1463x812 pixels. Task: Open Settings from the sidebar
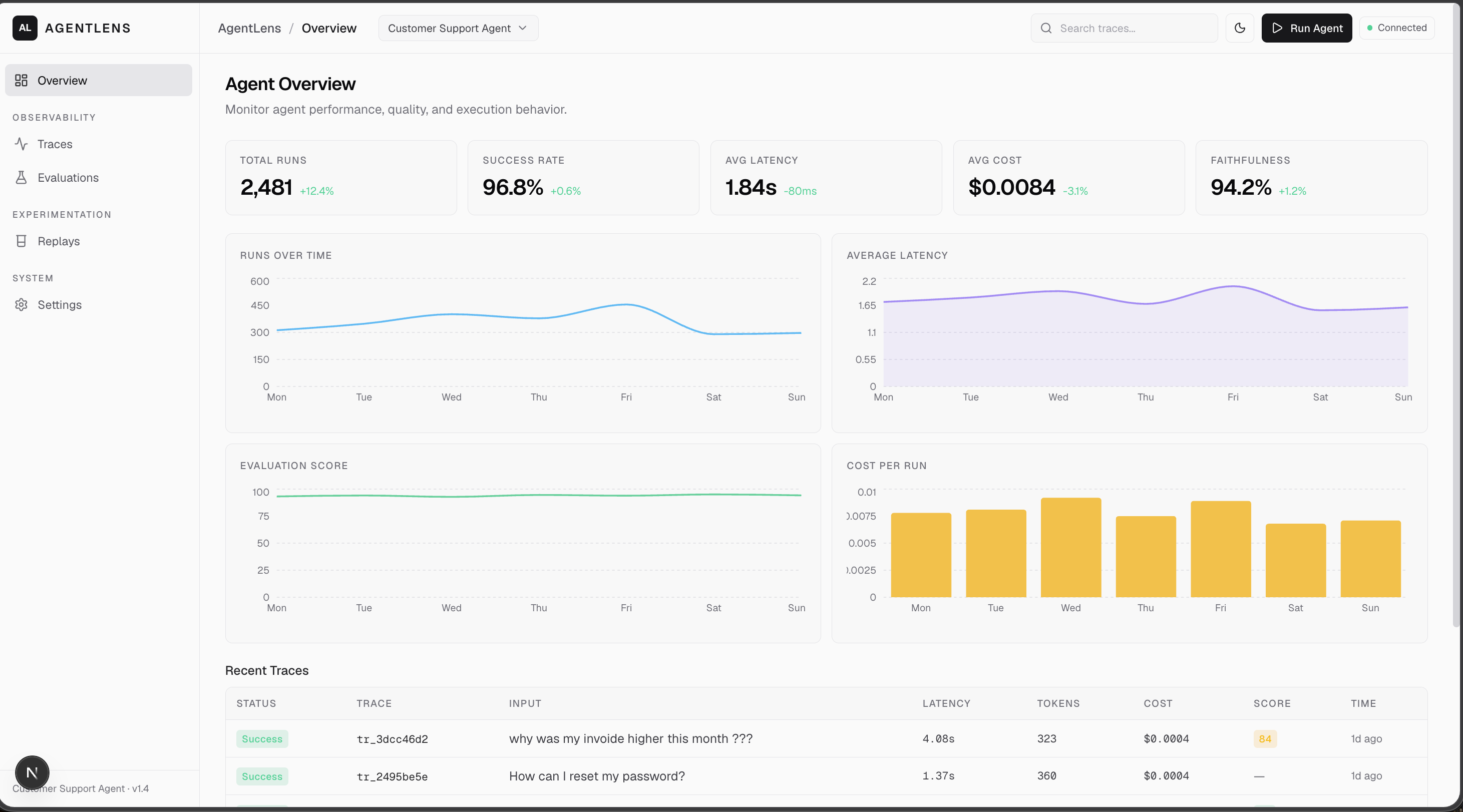pyautogui.click(x=98, y=304)
